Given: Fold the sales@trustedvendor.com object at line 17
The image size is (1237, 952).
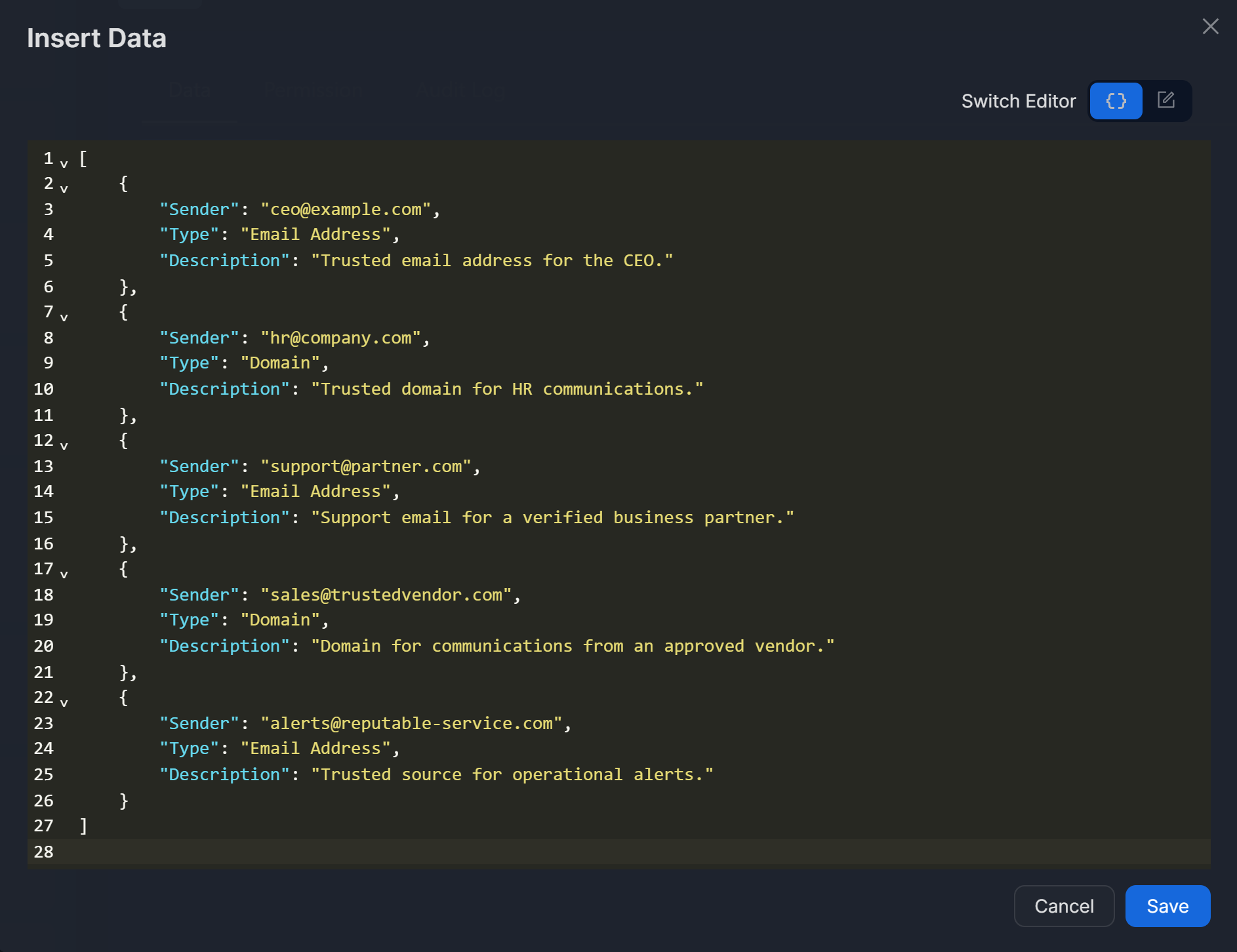Looking at the screenshot, I should click(64, 574).
